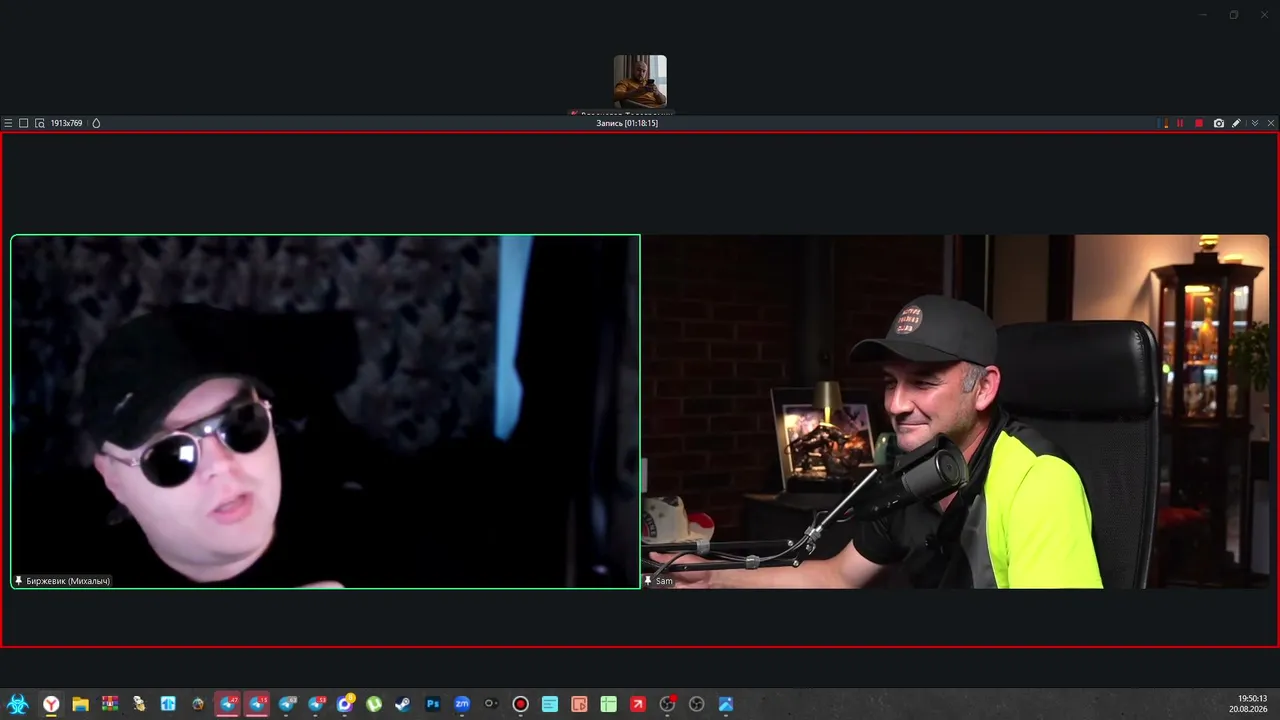Click the 1913x769 capture size readout
Screen dimensions: 1280x720
point(66,123)
